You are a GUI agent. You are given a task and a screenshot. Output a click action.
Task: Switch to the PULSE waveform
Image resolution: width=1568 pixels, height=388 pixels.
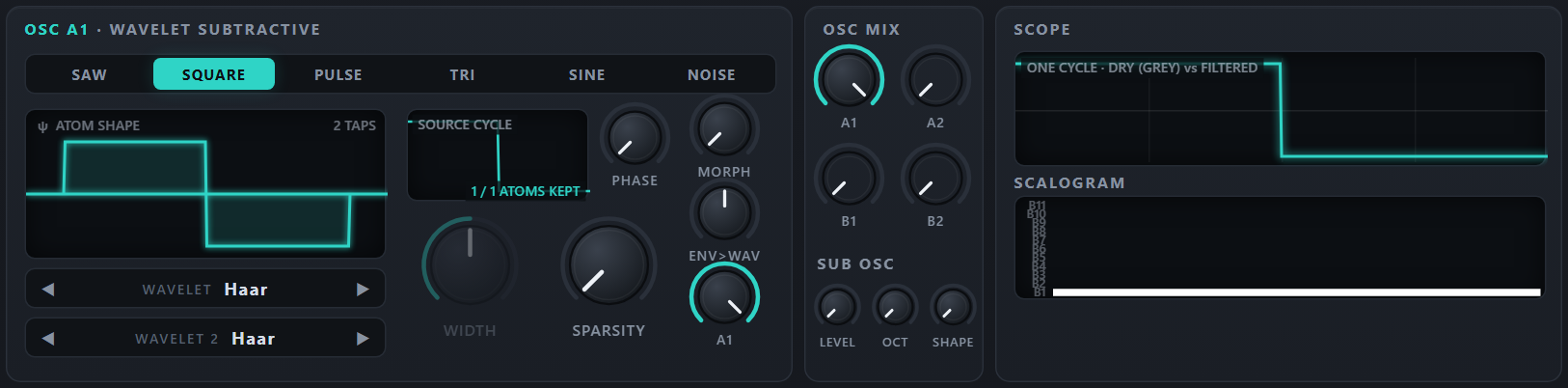[x=338, y=74]
